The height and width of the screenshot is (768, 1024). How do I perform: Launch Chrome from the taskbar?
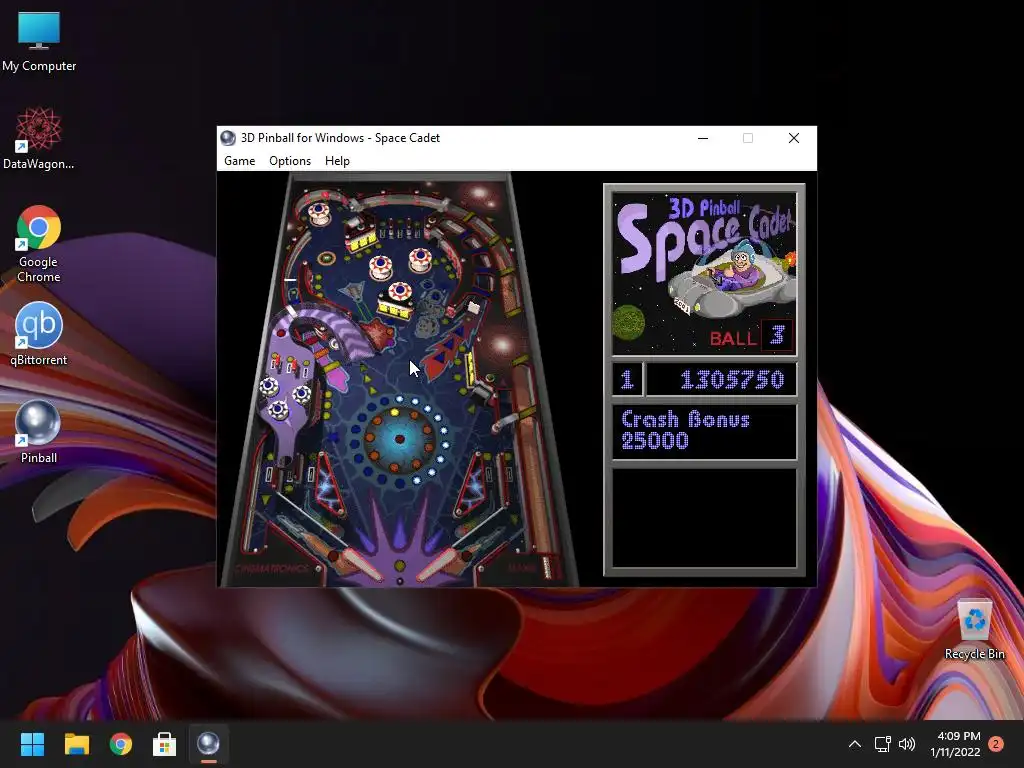click(120, 744)
